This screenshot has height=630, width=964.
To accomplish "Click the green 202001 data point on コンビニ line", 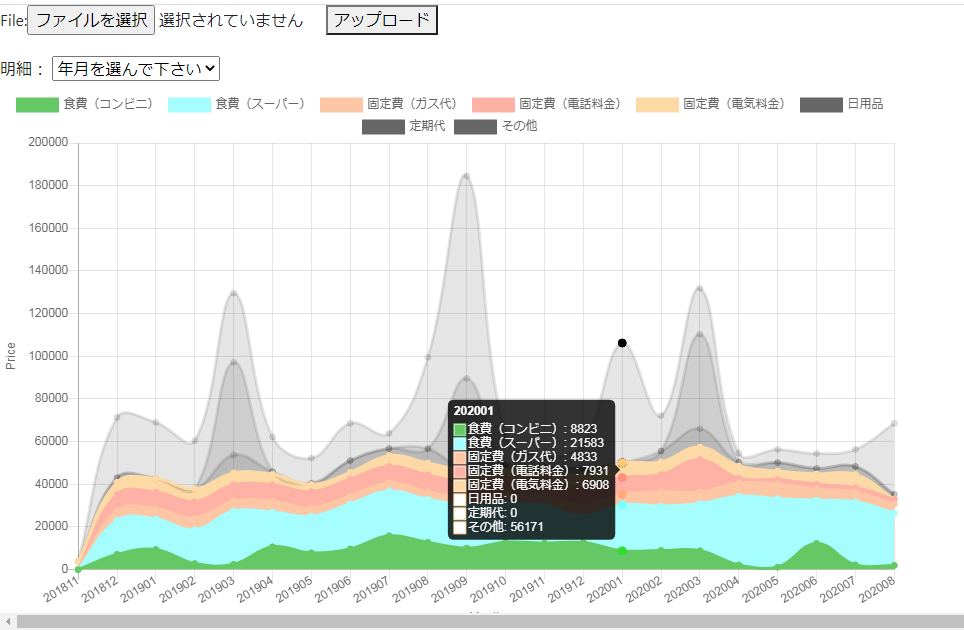I will pyautogui.click(x=622, y=551).
